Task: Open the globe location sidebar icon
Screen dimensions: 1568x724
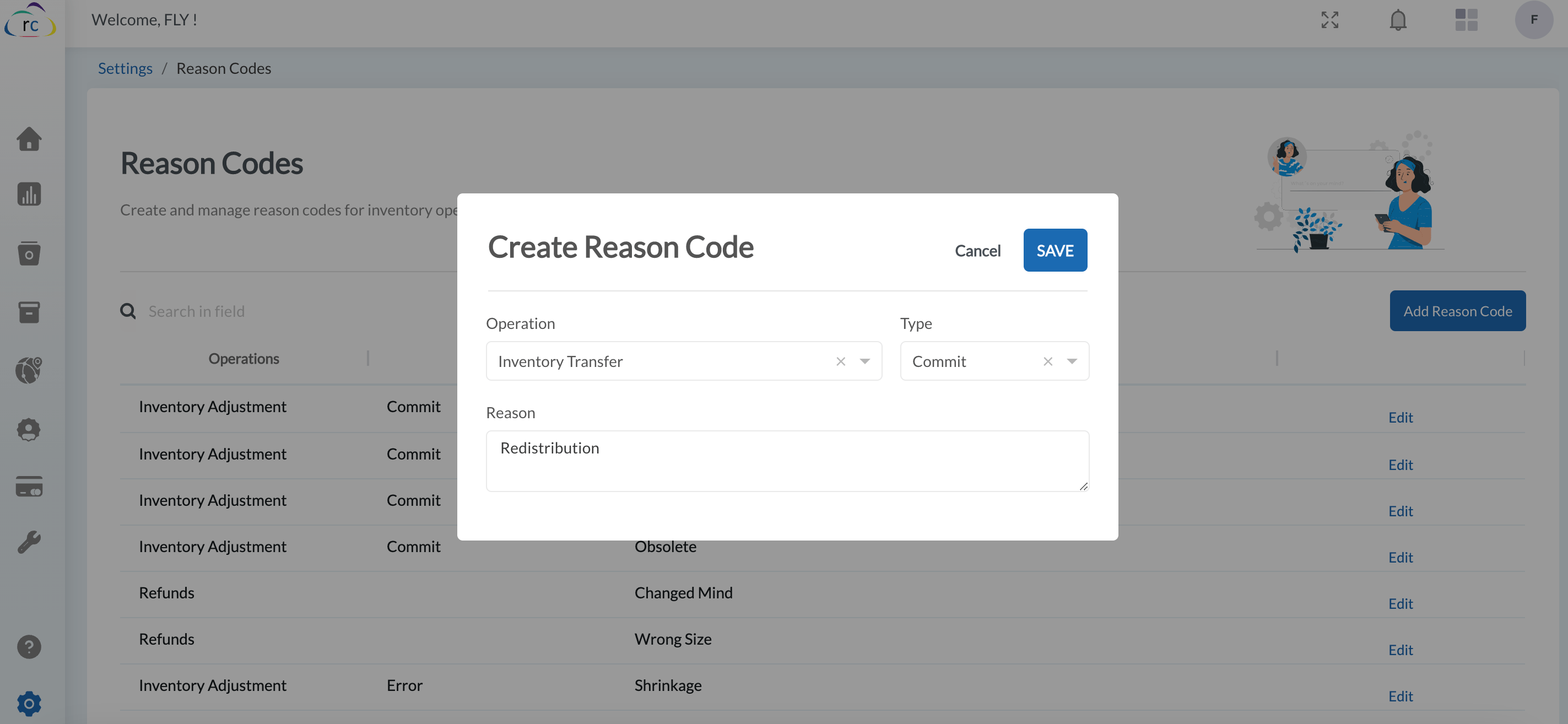Action: 29,370
